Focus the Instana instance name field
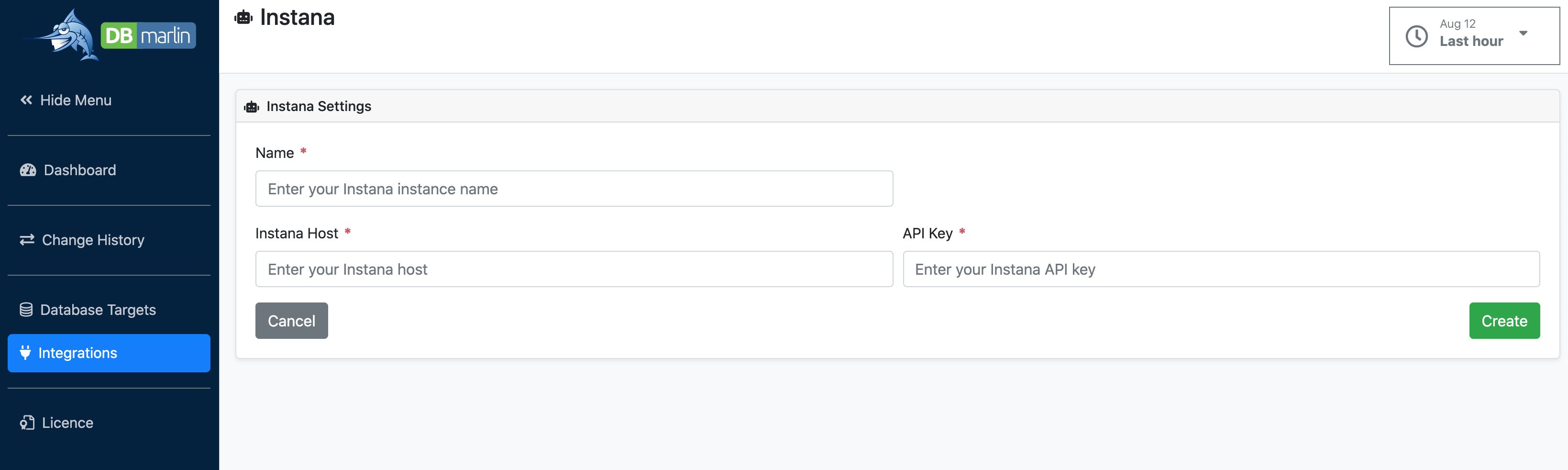1568x470 pixels. (x=574, y=189)
